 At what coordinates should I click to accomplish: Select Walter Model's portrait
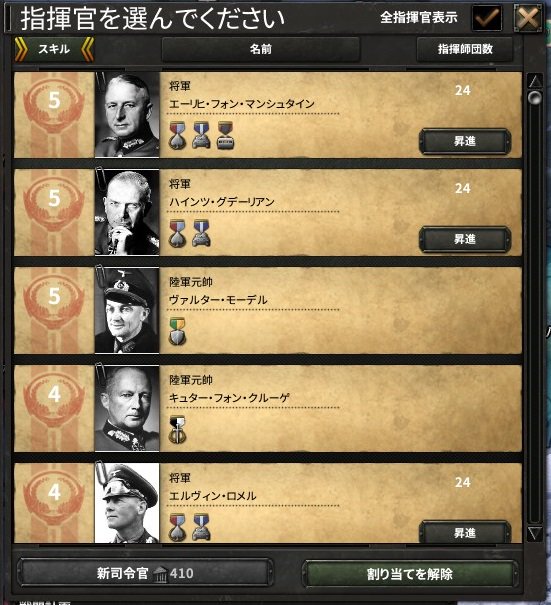[127, 310]
